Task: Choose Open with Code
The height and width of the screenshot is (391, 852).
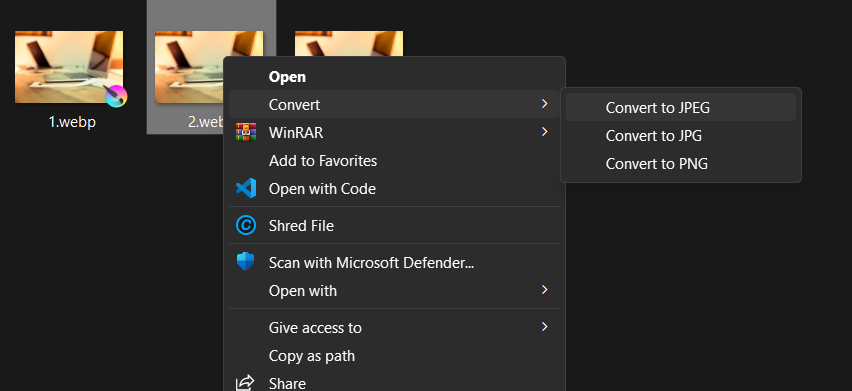Action: click(x=394, y=189)
